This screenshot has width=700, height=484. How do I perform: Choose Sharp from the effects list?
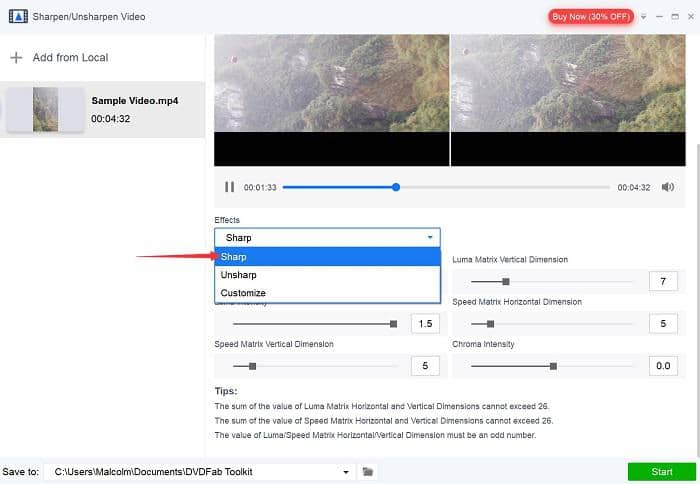click(327, 257)
